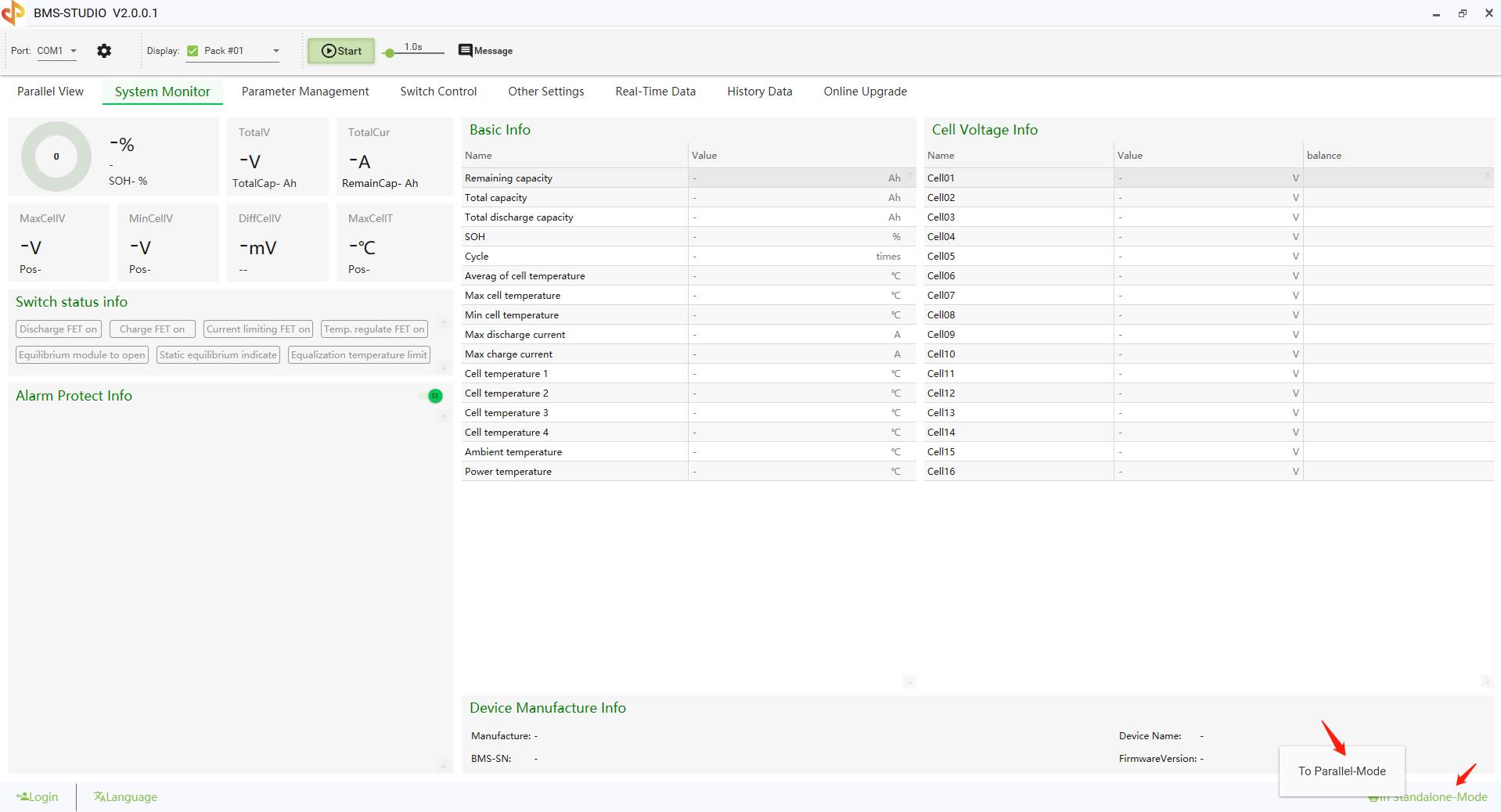
Task: Adjust the 1.0s refresh interval slider
Action: point(391,53)
